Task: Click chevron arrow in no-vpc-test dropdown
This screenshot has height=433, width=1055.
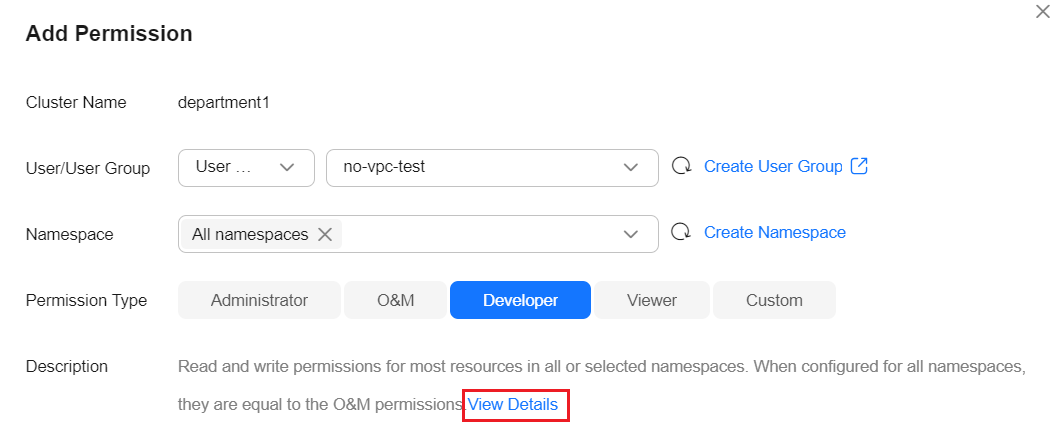Action: (x=630, y=167)
